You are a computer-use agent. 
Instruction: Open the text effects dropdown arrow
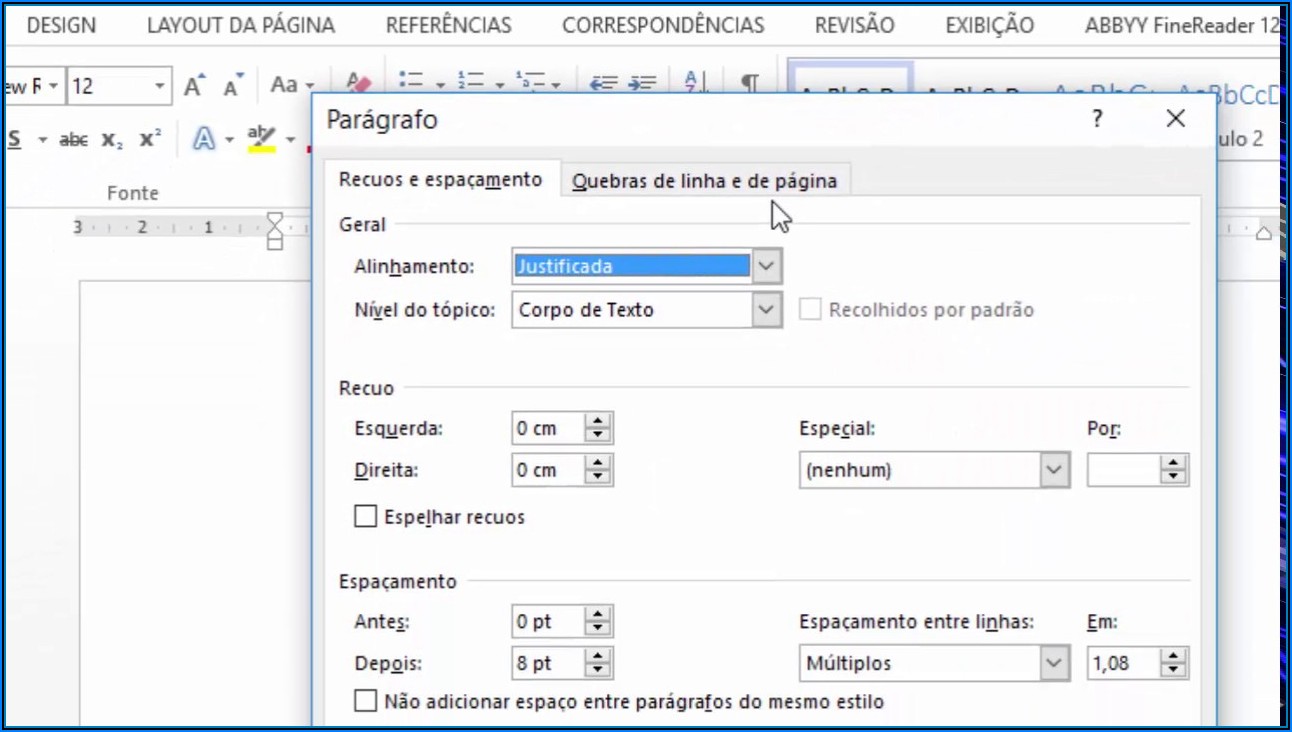230,140
